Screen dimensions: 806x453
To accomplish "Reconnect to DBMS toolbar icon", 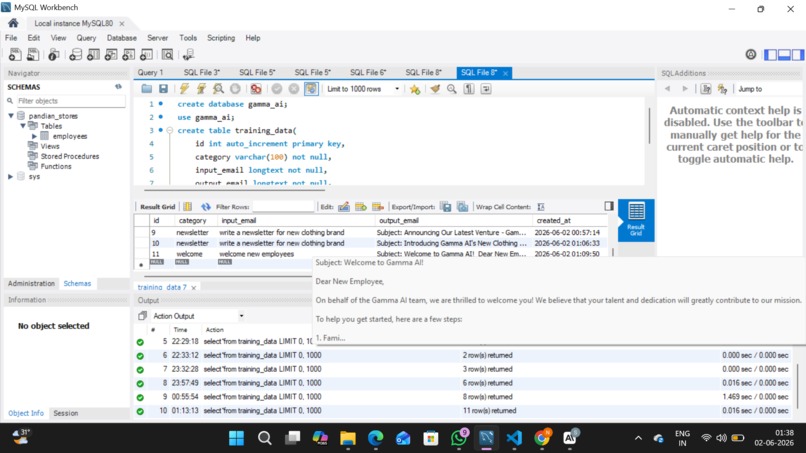I will 188,55.
